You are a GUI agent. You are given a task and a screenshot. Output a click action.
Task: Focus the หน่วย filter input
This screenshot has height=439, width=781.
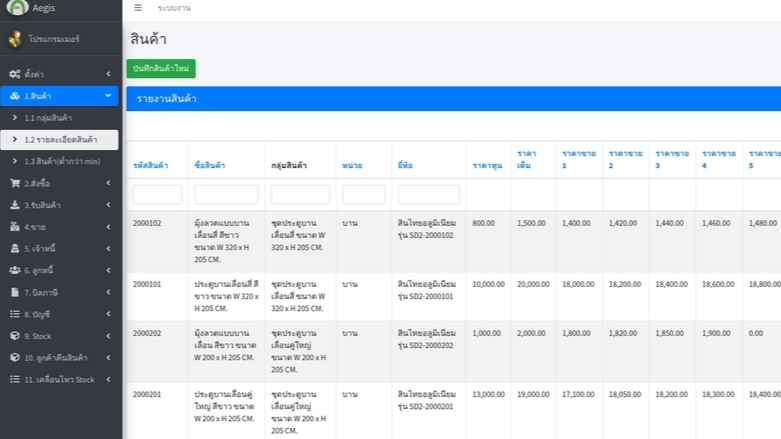pyautogui.click(x=364, y=194)
